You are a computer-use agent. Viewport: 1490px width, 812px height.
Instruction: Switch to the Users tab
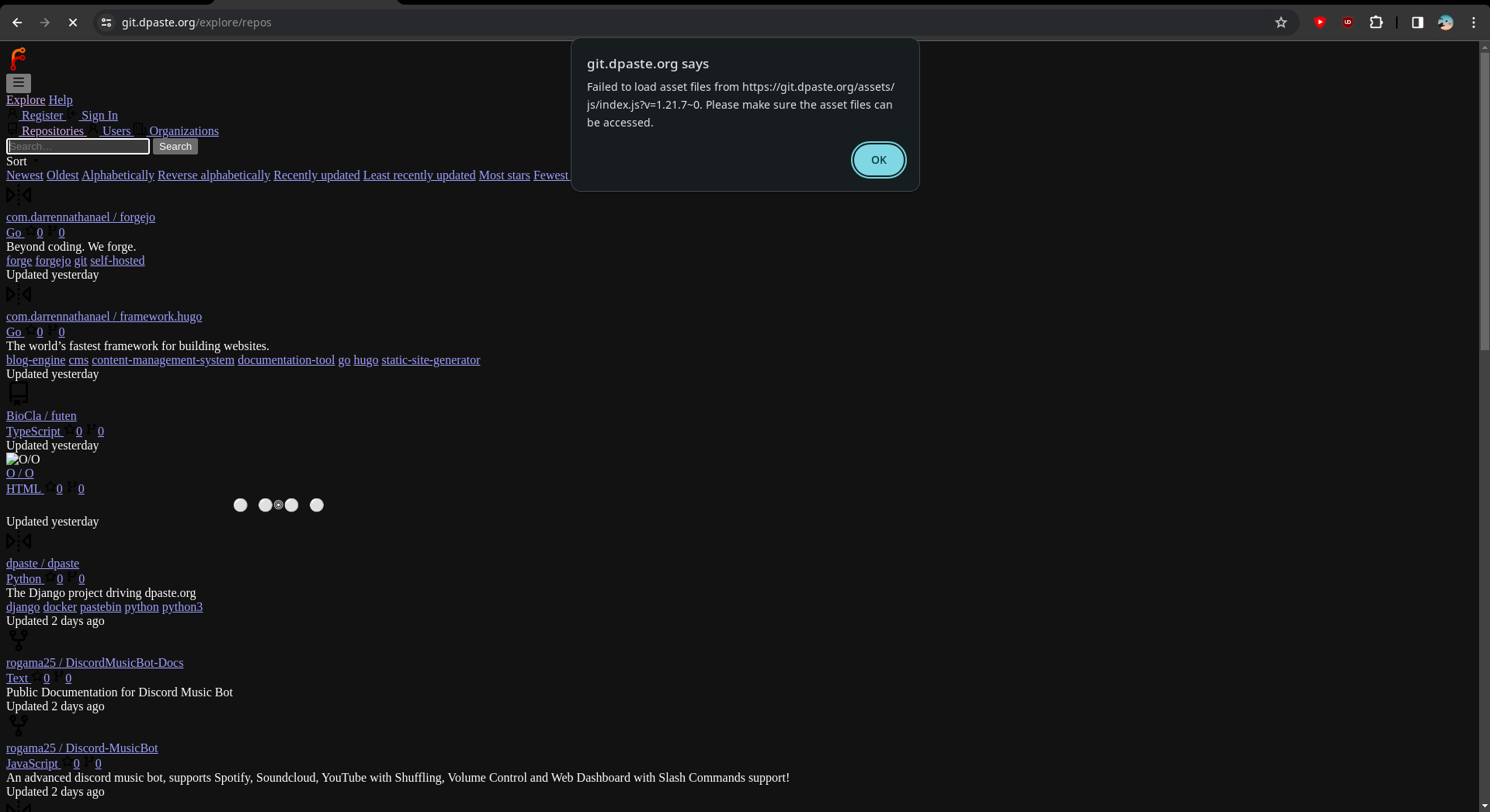point(116,131)
